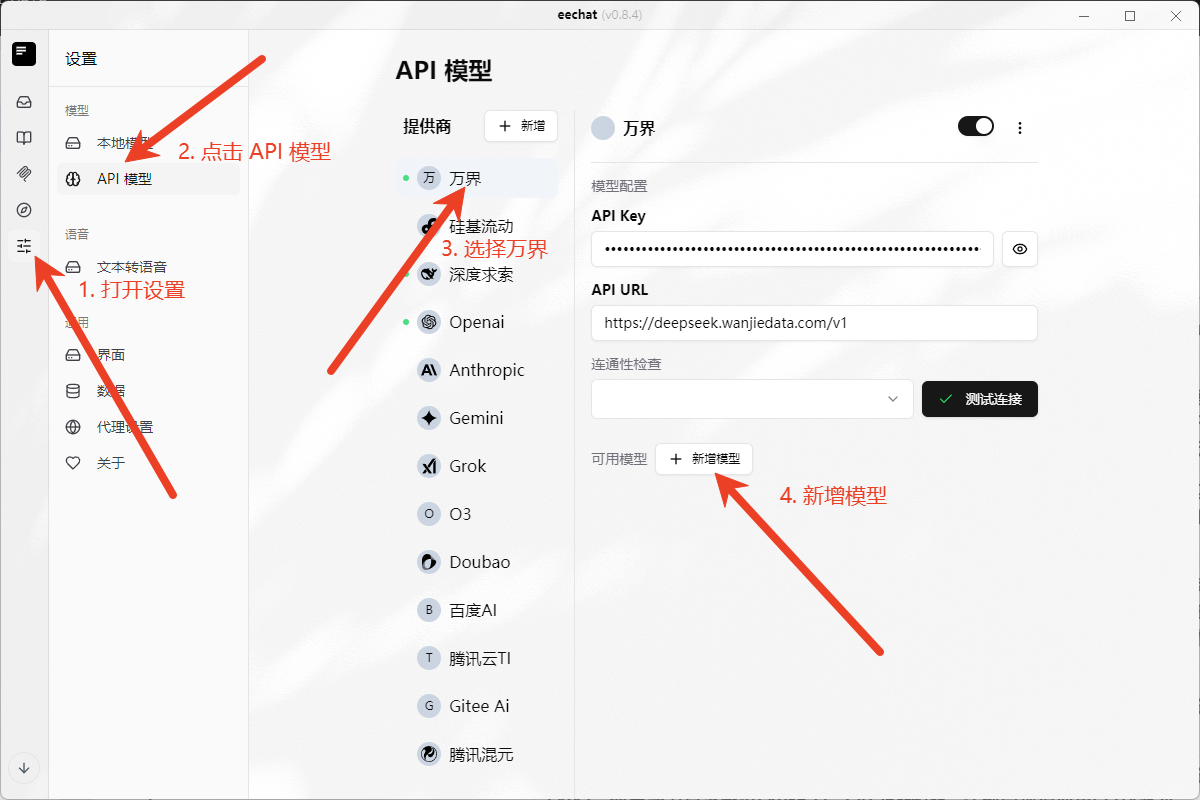Select the 腾讯云TI provider label
1200x800 pixels.
[x=481, y=659]
